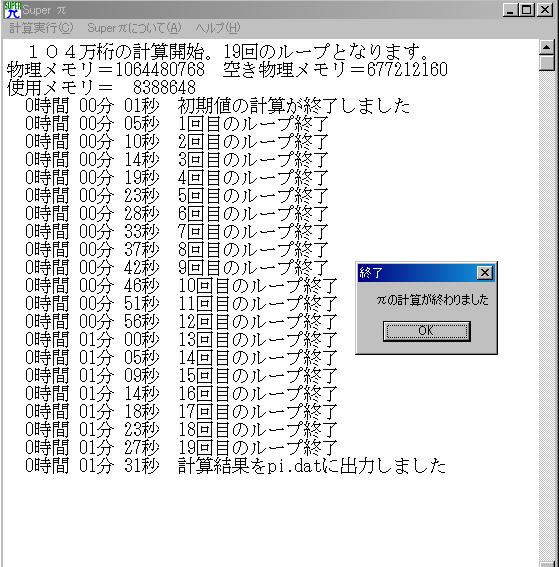Open the 計算実行(C) menu
The width and height of the screenshot is (559, 567).
[41, 28]
